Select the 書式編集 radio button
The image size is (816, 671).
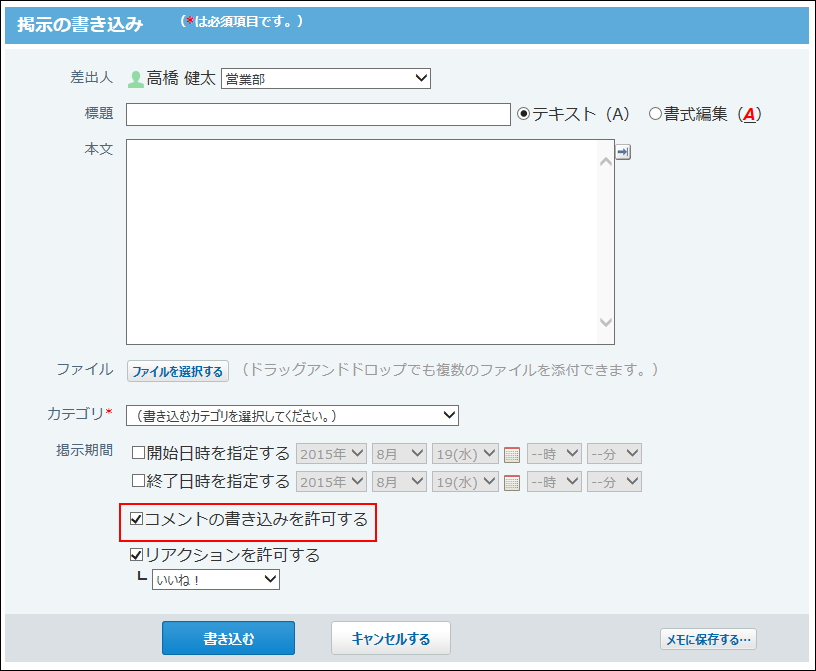(x=655, y=113)
